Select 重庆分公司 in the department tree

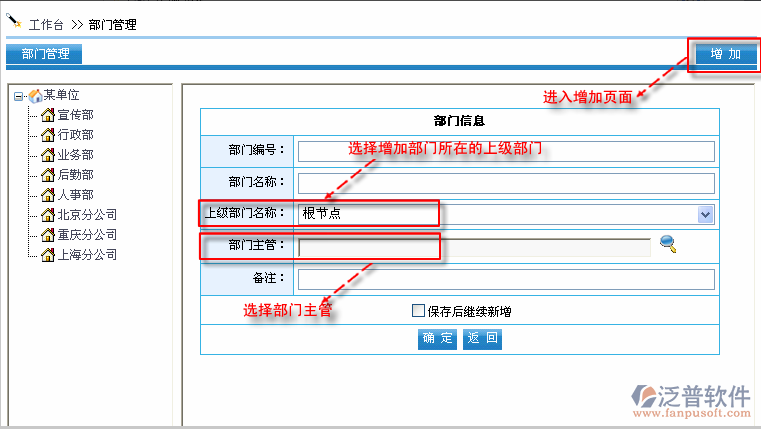click(87, 234)
